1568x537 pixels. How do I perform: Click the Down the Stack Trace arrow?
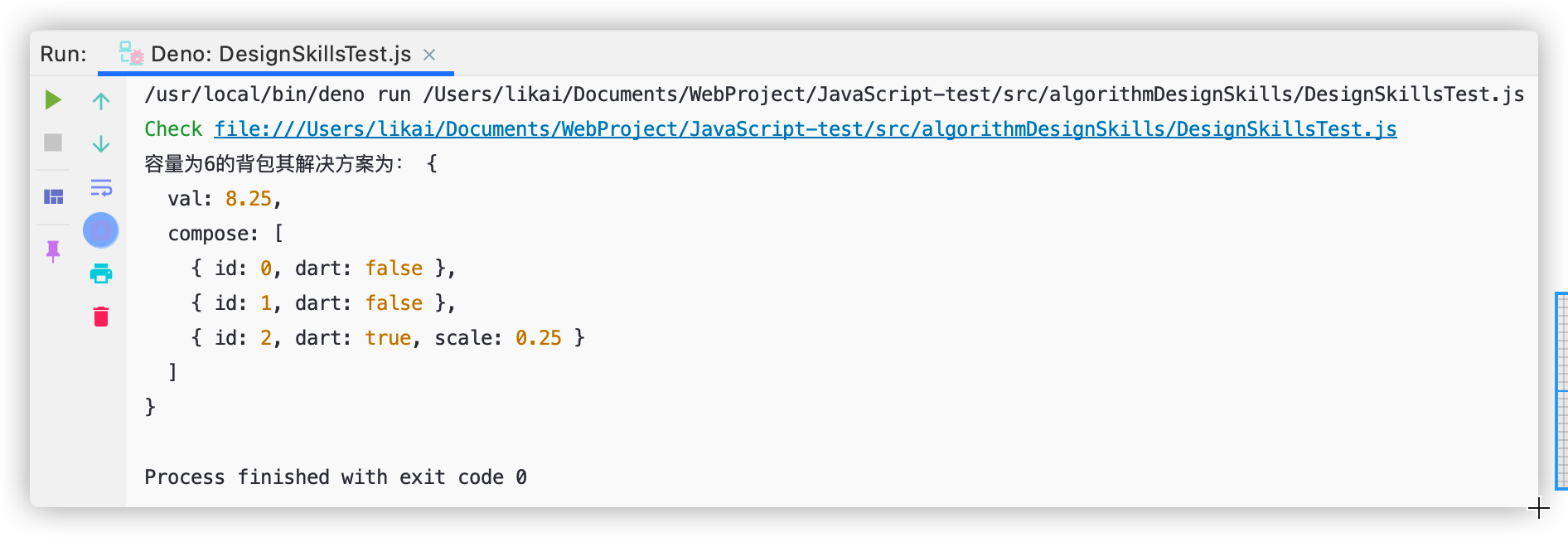(x=101, y=143)
